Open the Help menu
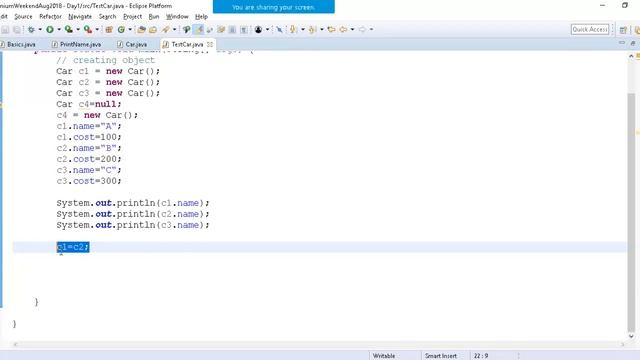The width and height of the screenshot is (640, 360). tap(201, 16)
